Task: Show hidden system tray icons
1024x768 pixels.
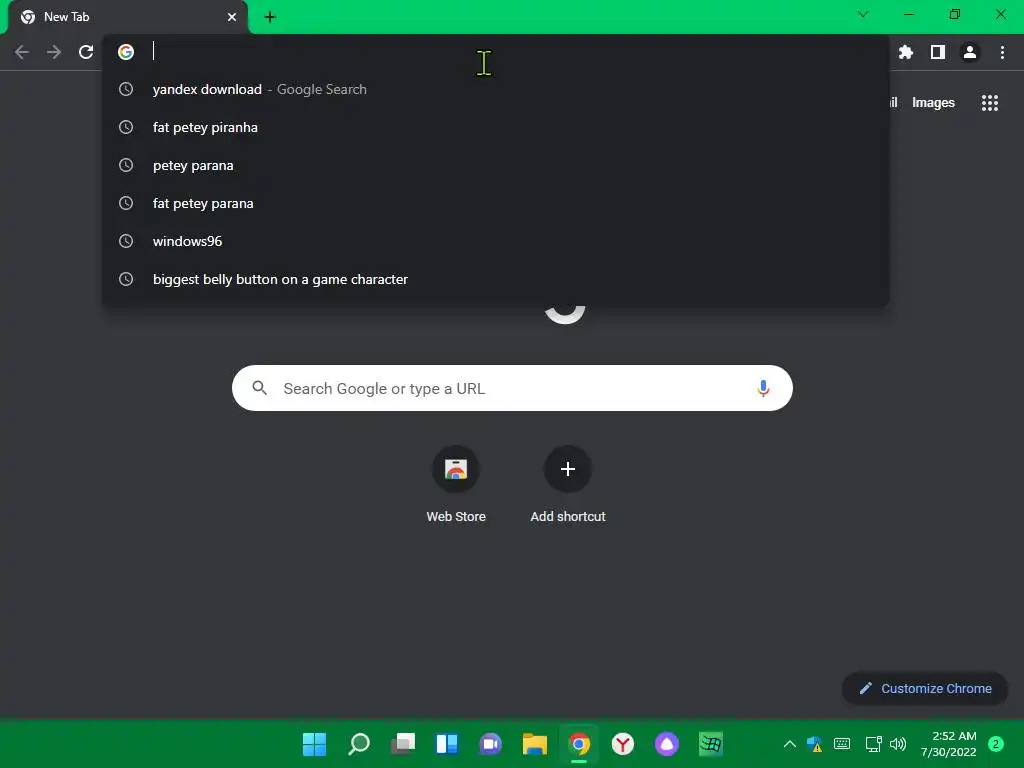Action: click(790, 744)
